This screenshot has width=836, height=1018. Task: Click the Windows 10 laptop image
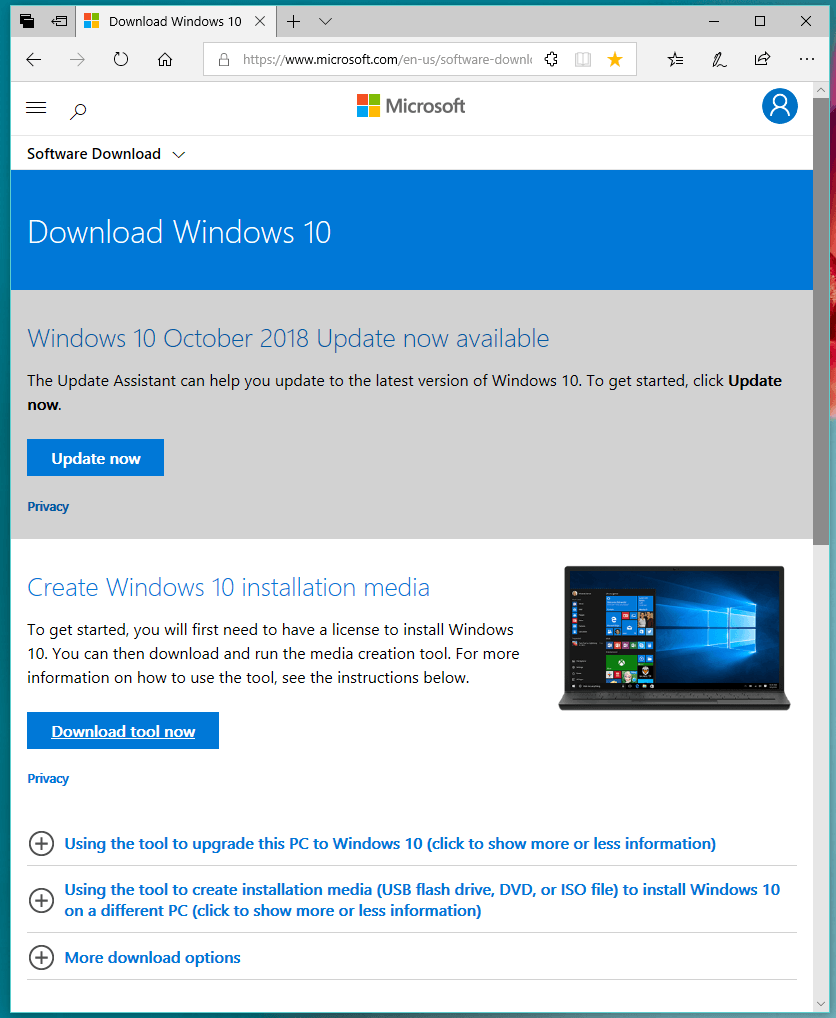(674, 638)
